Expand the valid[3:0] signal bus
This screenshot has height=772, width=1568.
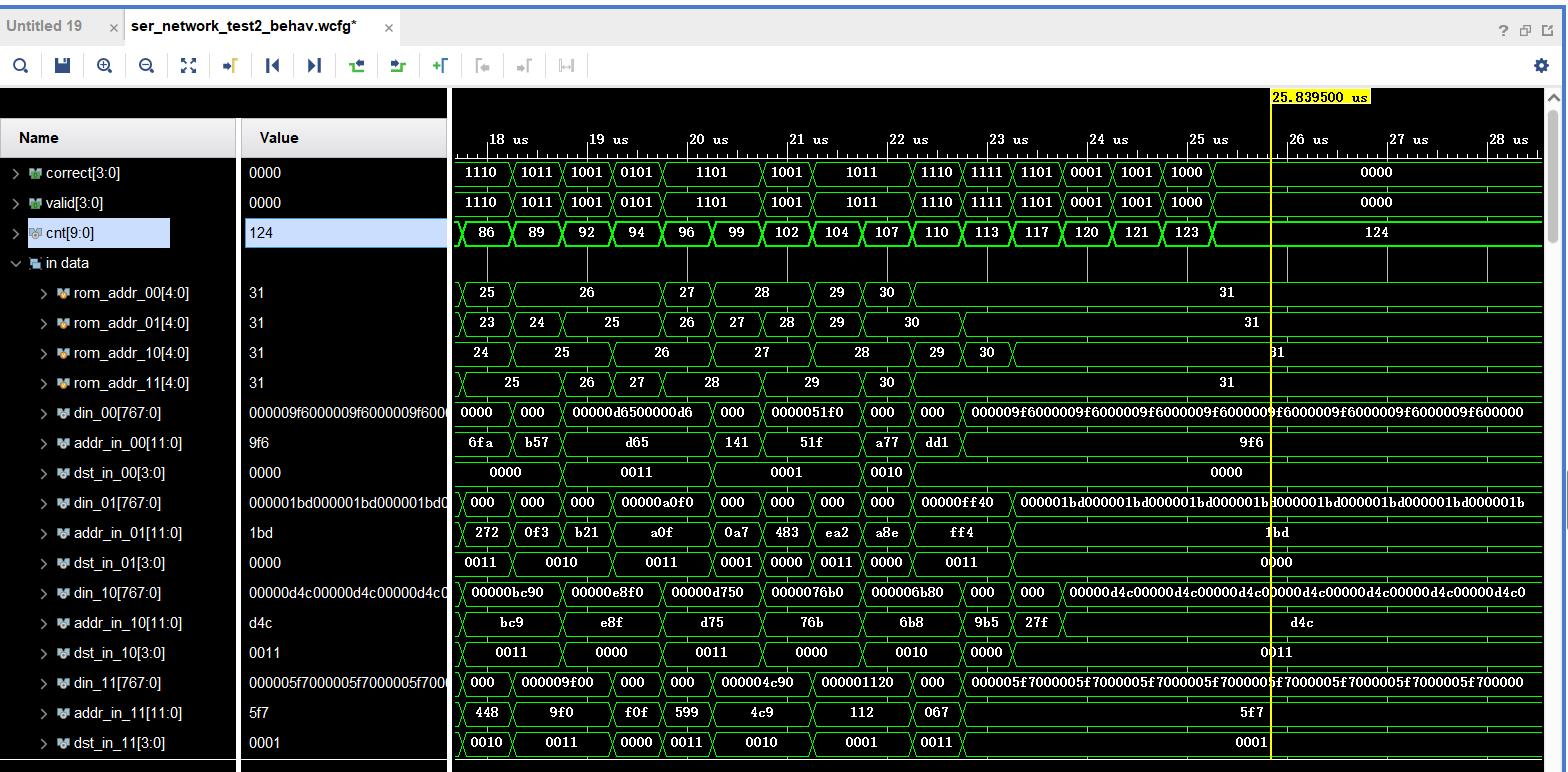click(15, 203)
